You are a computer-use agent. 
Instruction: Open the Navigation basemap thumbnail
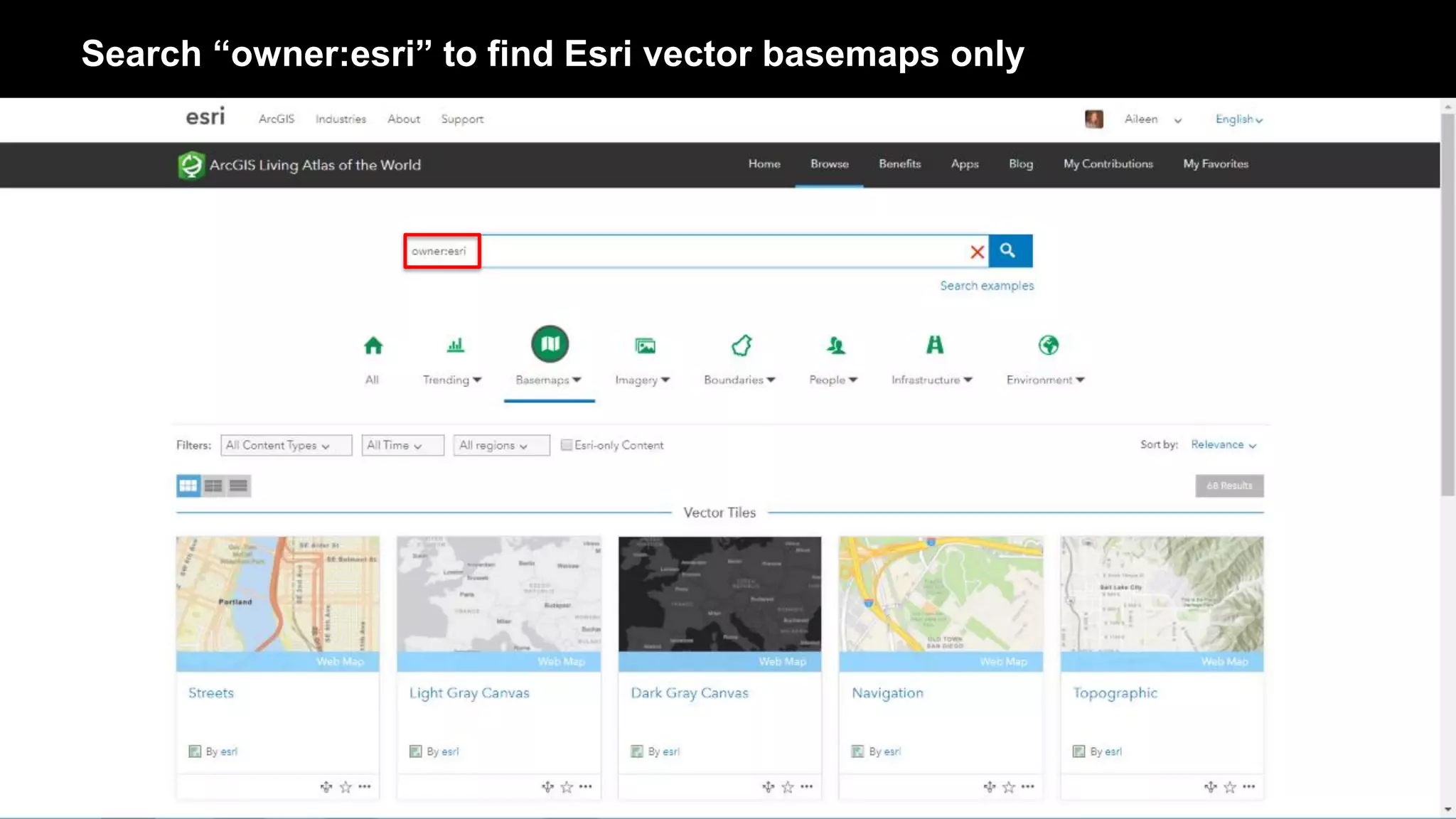(941, 594)
